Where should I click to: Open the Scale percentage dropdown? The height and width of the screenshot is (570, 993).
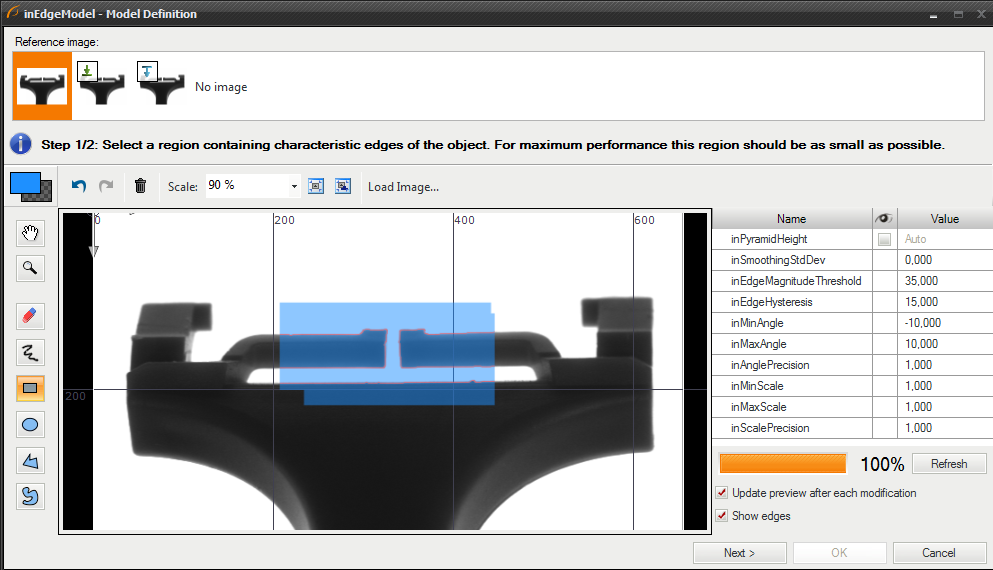[x=294, y=186]
